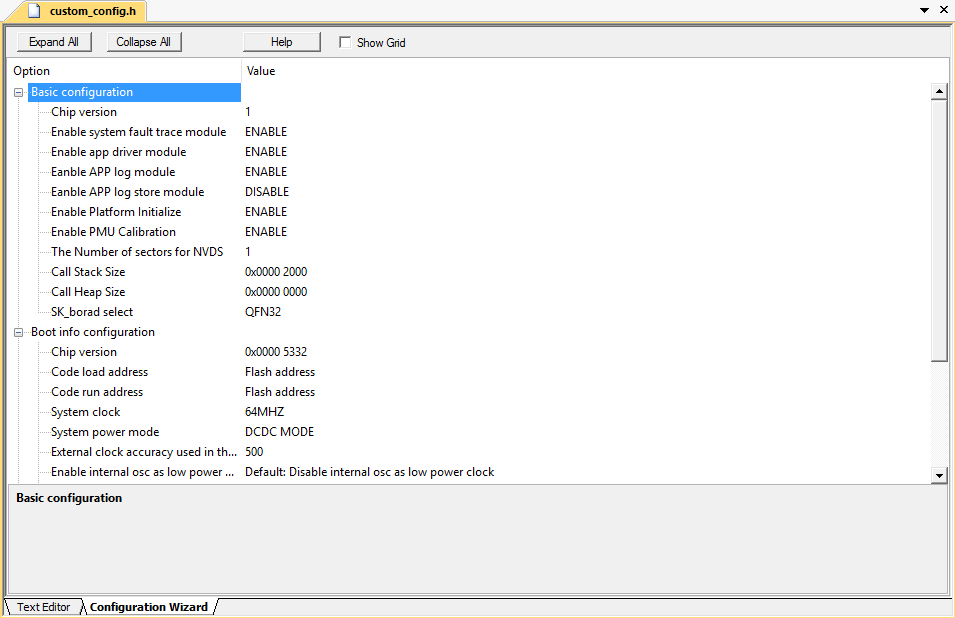955x618 pixels.
Task: Click the SK_borad select QFN32 value
Action: point(263,312)
